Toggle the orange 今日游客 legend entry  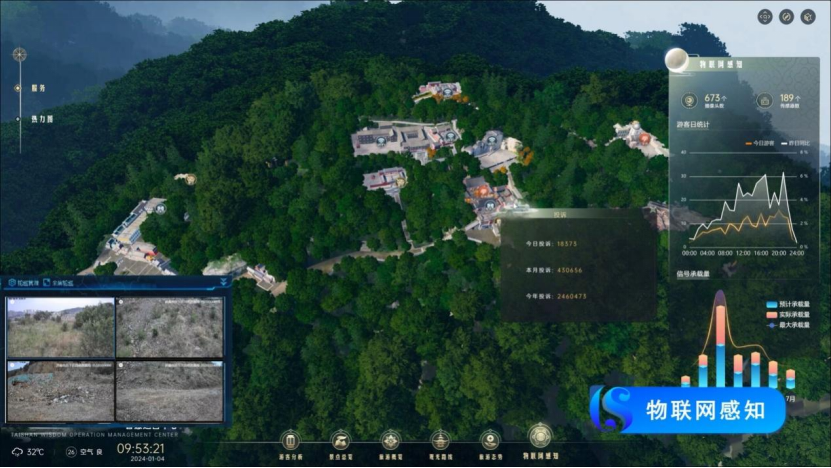[759, 143]
